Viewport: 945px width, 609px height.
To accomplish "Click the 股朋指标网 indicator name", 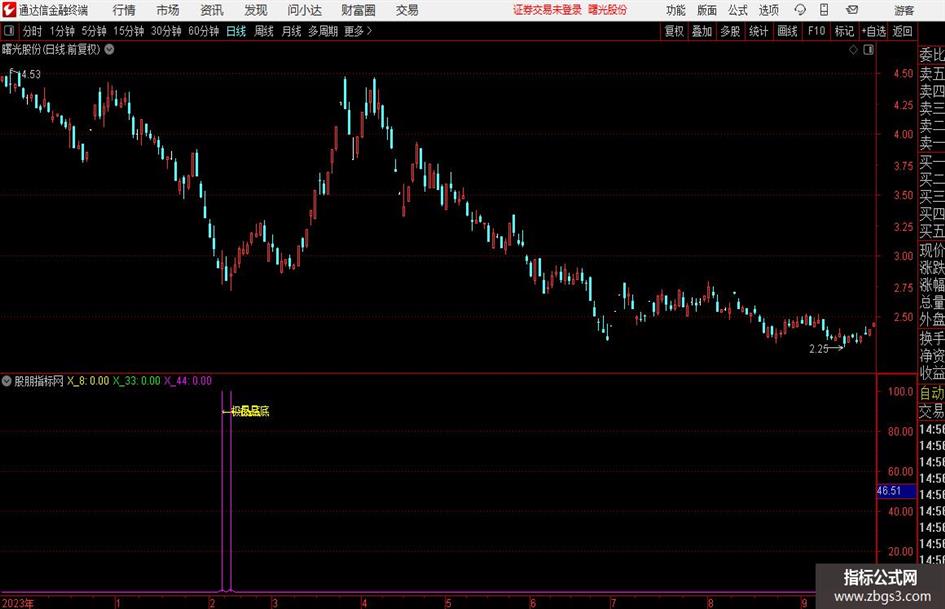I will 39,380.
